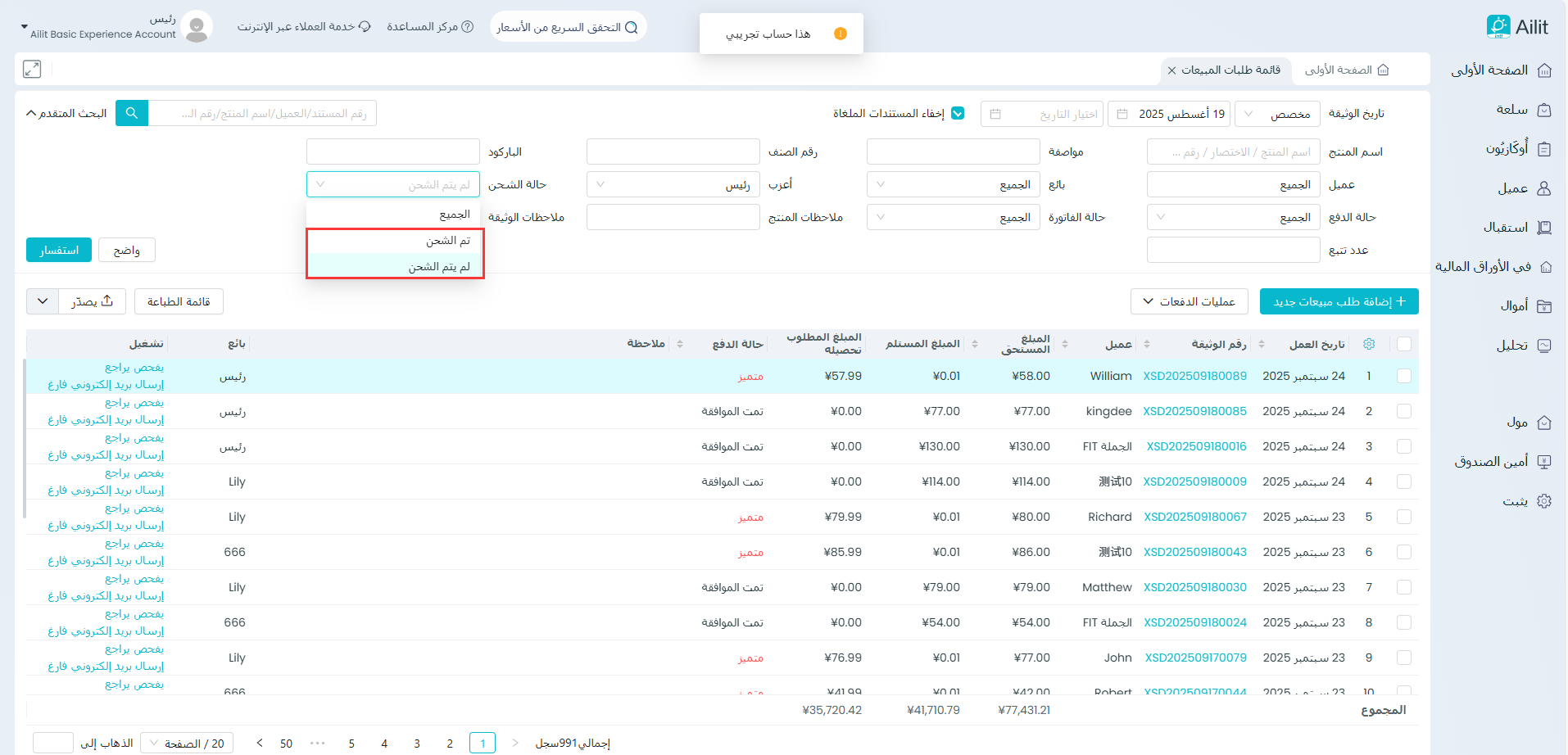Open table column settings gear icon
The image size is (1568, 755).
pos(1369,344)
